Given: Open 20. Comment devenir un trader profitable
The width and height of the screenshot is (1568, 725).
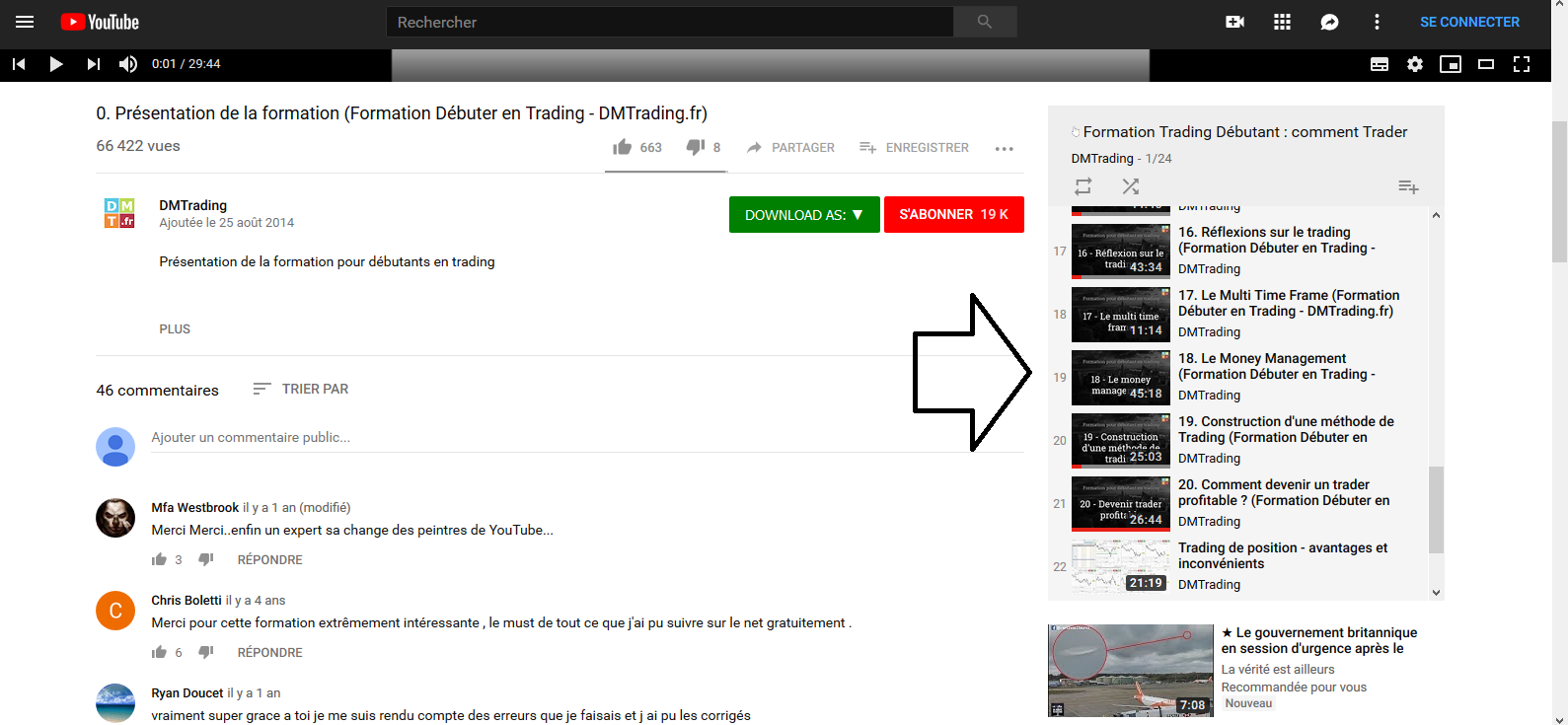Looking at the screenshot, I should (1284, 492).
